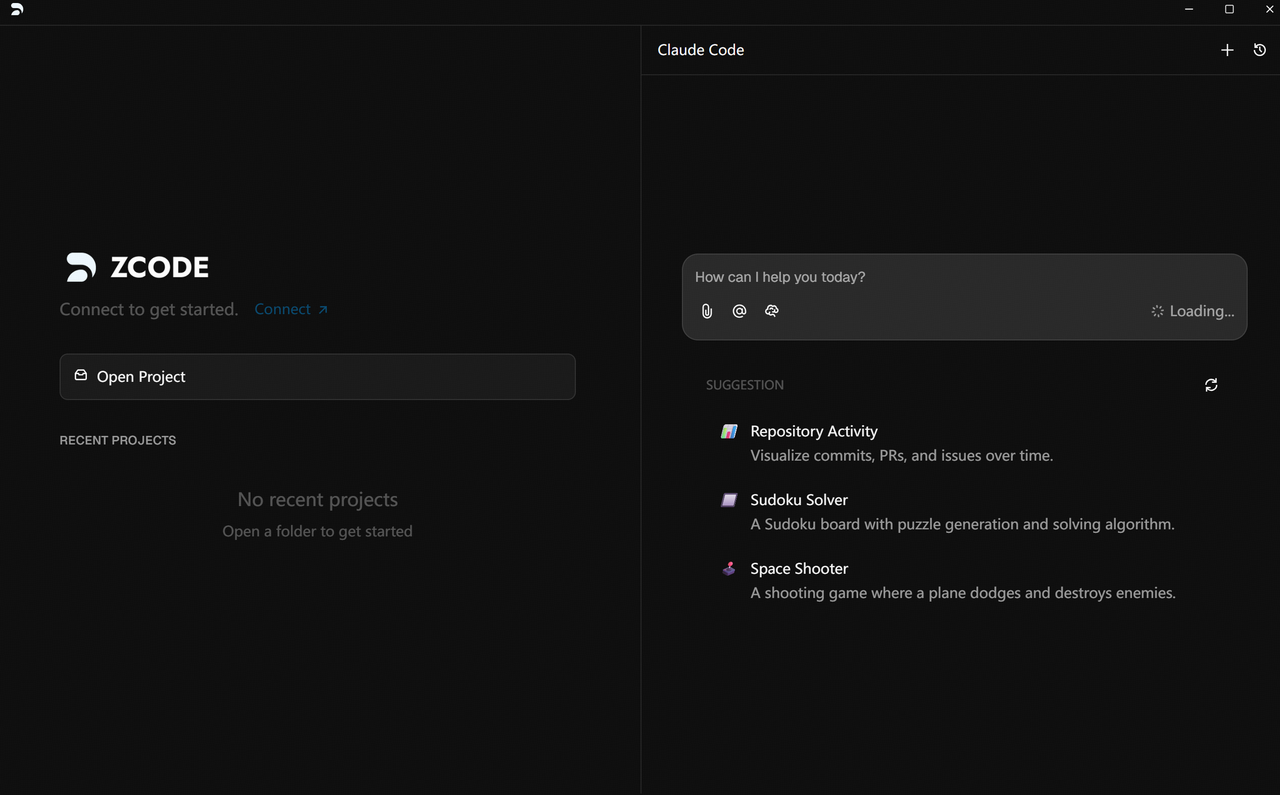Click the Sudoku Solver board icon
The height and width of the screenshot is (795, 1280).
(729, 500)
